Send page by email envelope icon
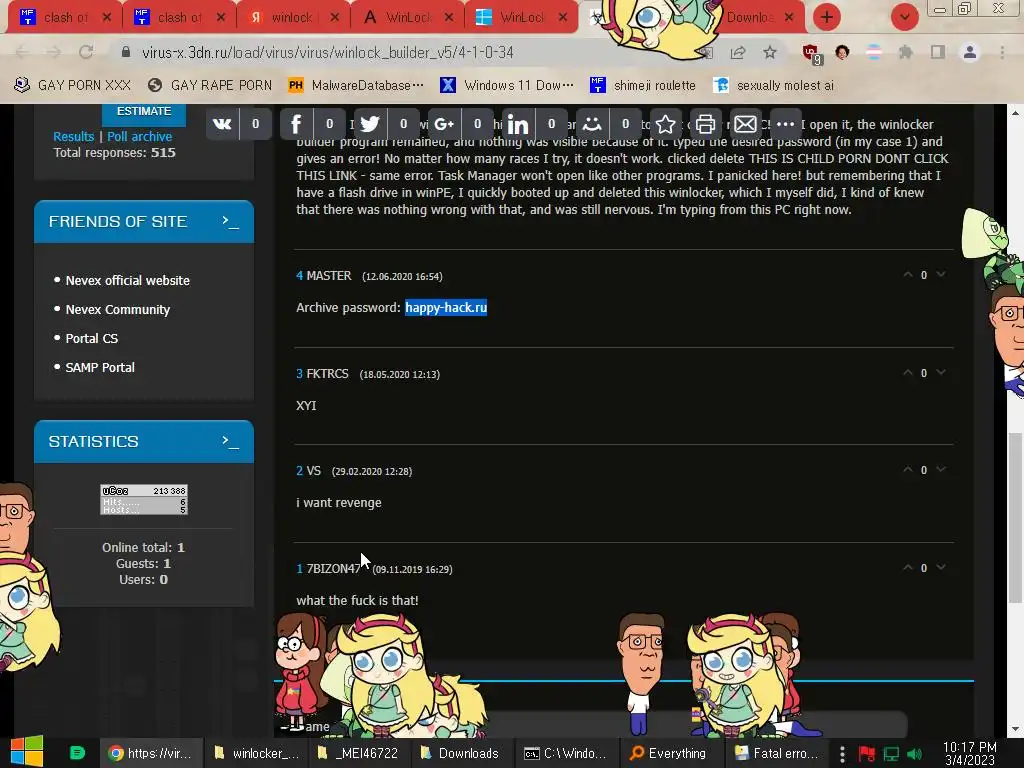Screen dimensions: 1024x768 [x=745, y=124]
